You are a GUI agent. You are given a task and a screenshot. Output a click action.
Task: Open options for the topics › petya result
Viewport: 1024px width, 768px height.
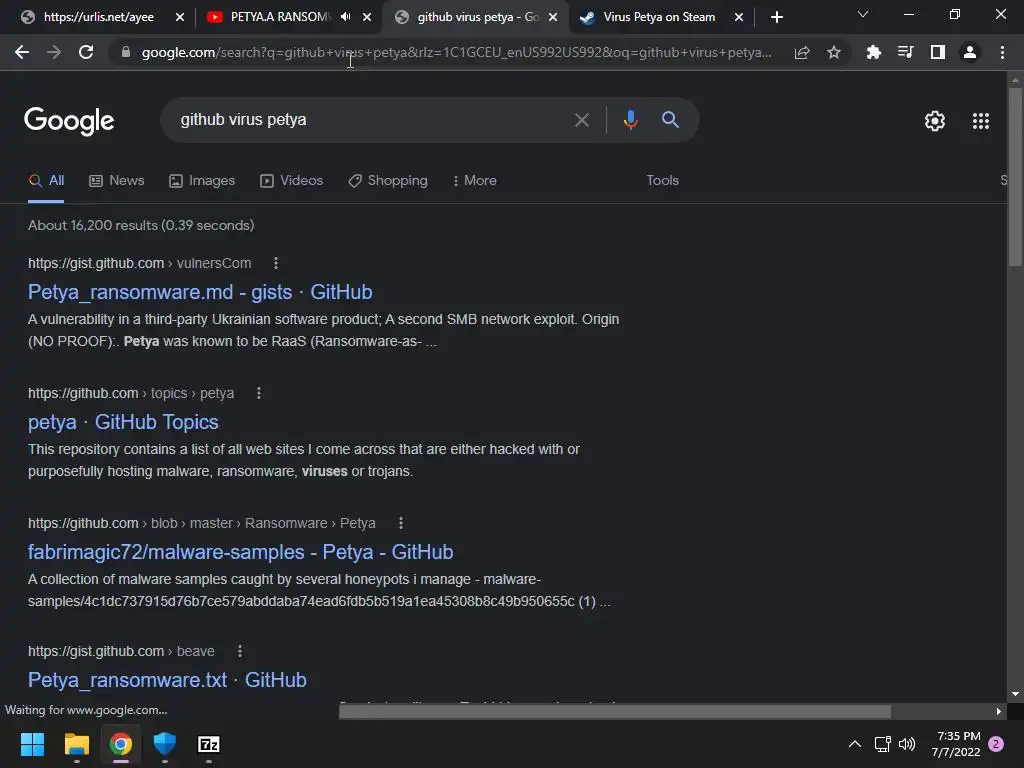(x=259, y=393)
